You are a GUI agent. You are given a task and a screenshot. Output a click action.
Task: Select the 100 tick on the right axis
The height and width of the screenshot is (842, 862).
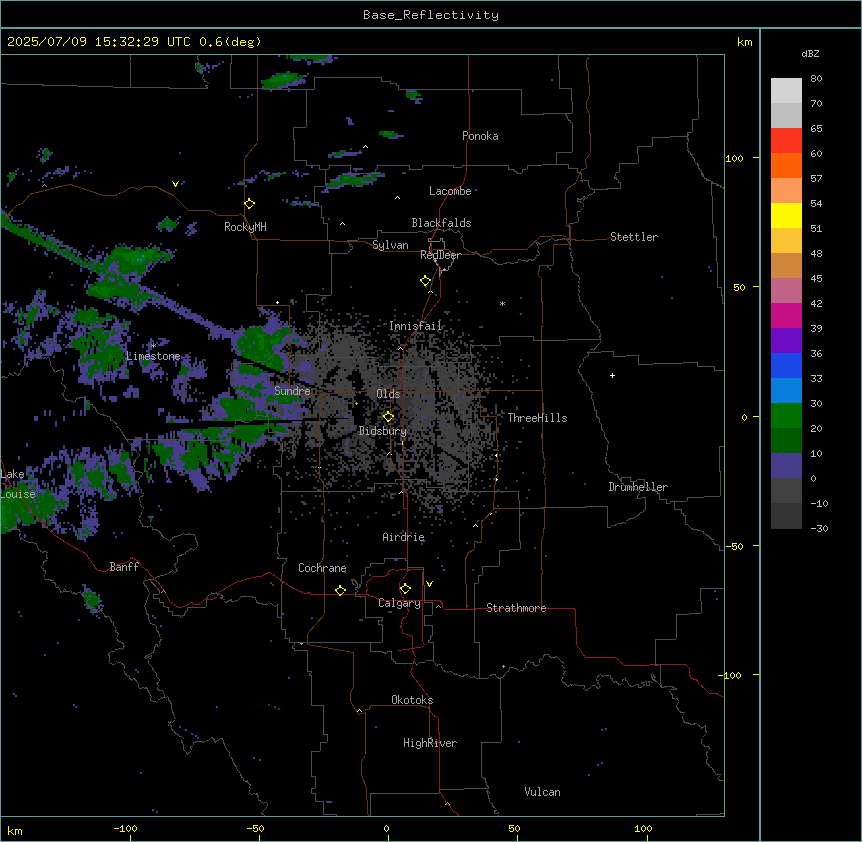click(734, 158)
